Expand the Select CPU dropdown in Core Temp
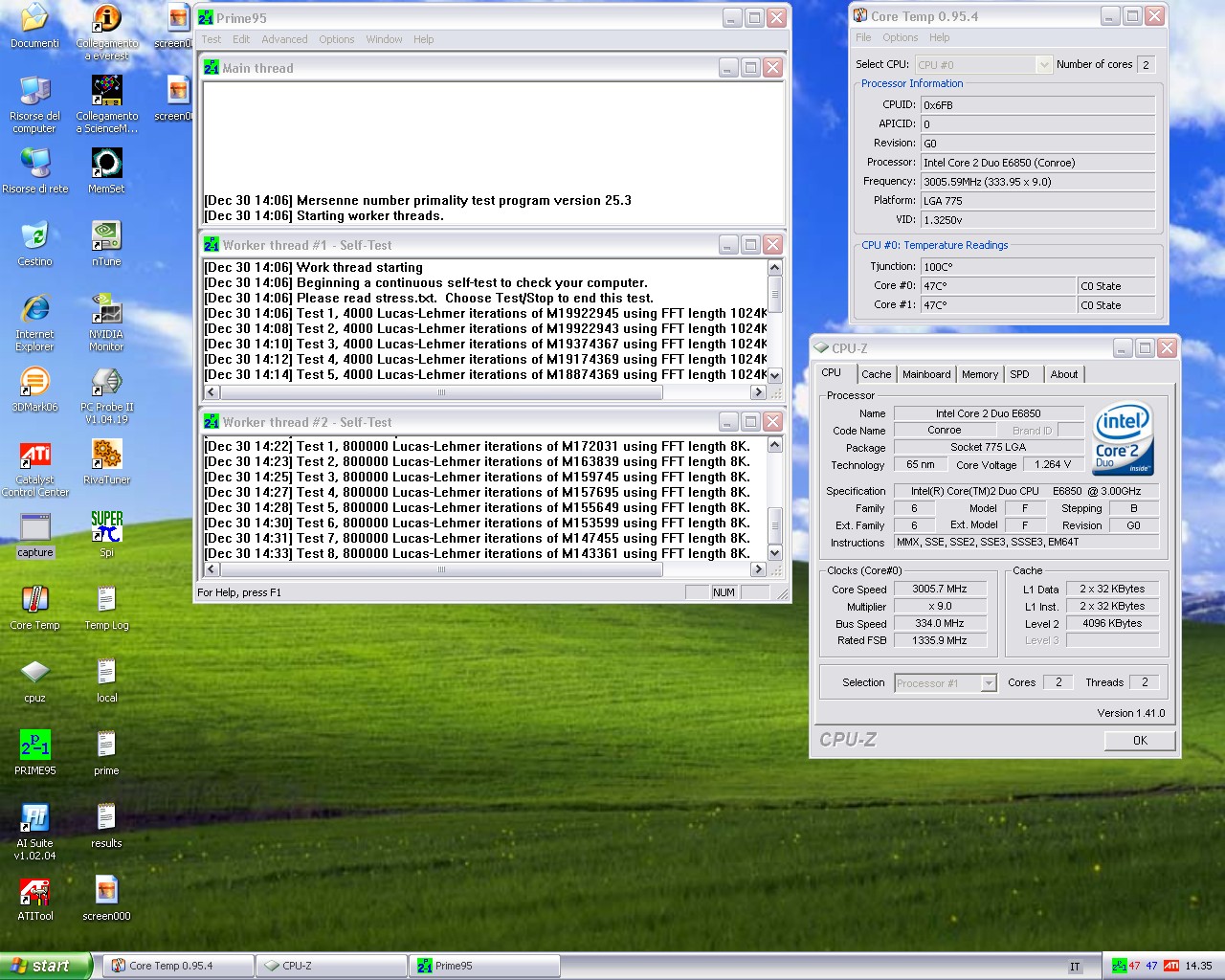The height and width of the screenshot is (980, 1225). 1043,64
